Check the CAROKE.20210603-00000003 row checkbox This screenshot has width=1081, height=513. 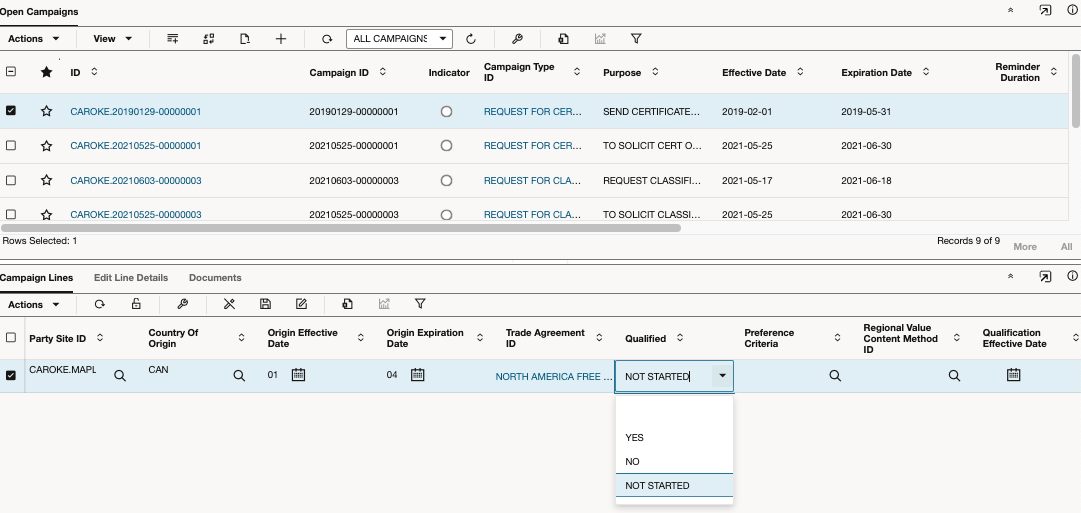click(x=11, y=180)
